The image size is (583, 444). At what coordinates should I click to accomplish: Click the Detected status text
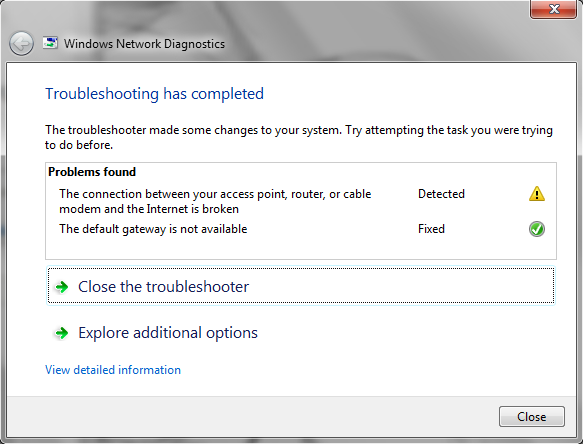point(441,194)
